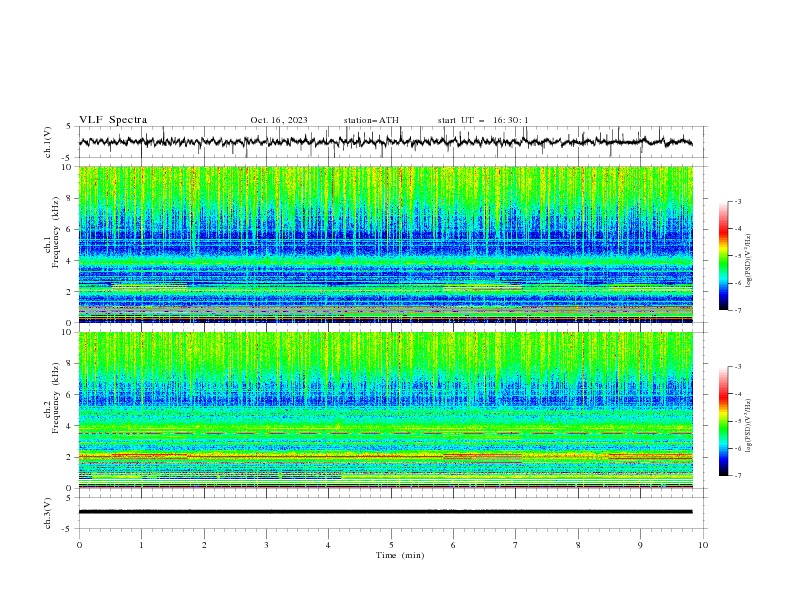
Task: Click the "0" tick on the time axis
Action: pyautogui.click(x=79, y=545)
